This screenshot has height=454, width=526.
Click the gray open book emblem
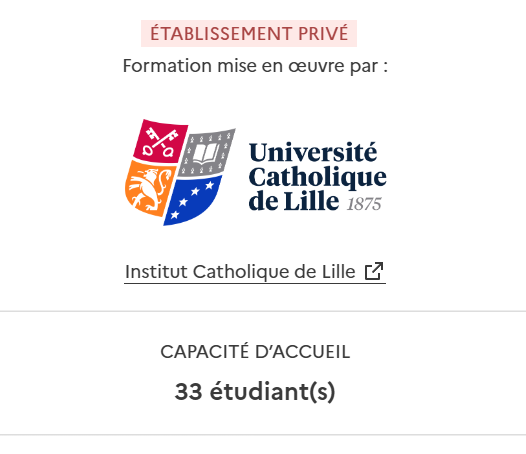point(206,153)
